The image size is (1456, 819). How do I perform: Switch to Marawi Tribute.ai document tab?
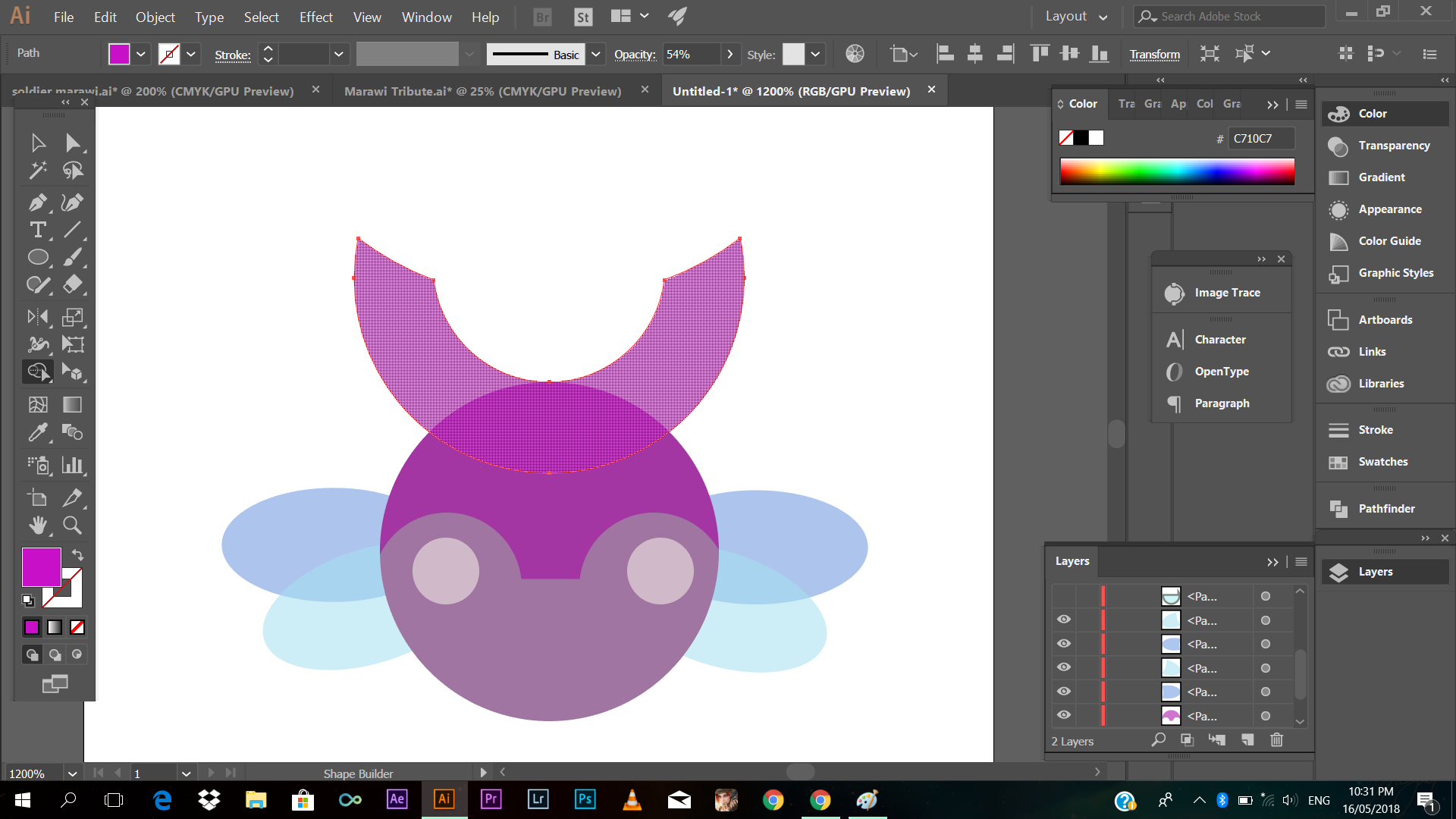[x=483, y=91]
